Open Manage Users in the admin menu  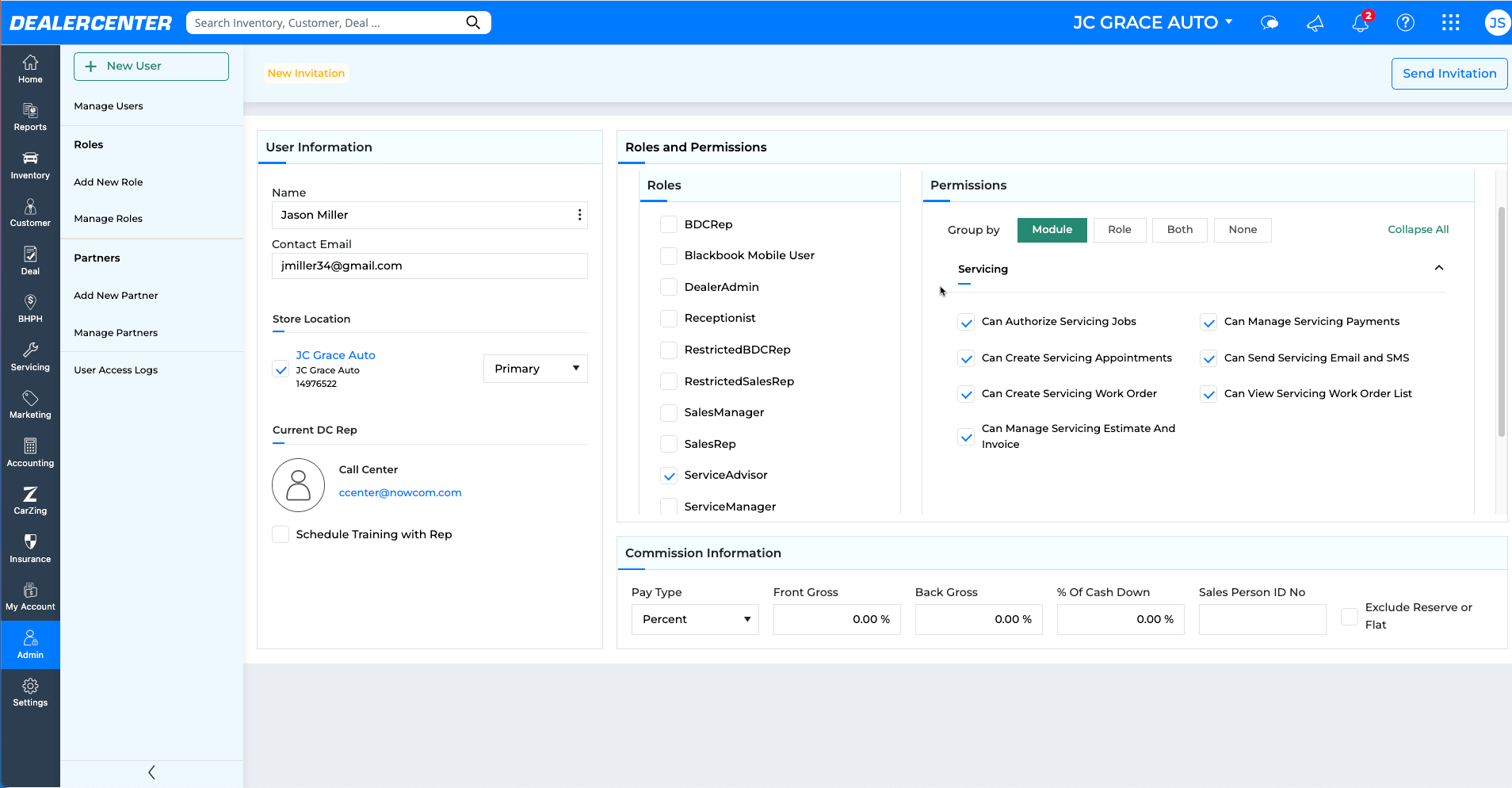(109, 106)
